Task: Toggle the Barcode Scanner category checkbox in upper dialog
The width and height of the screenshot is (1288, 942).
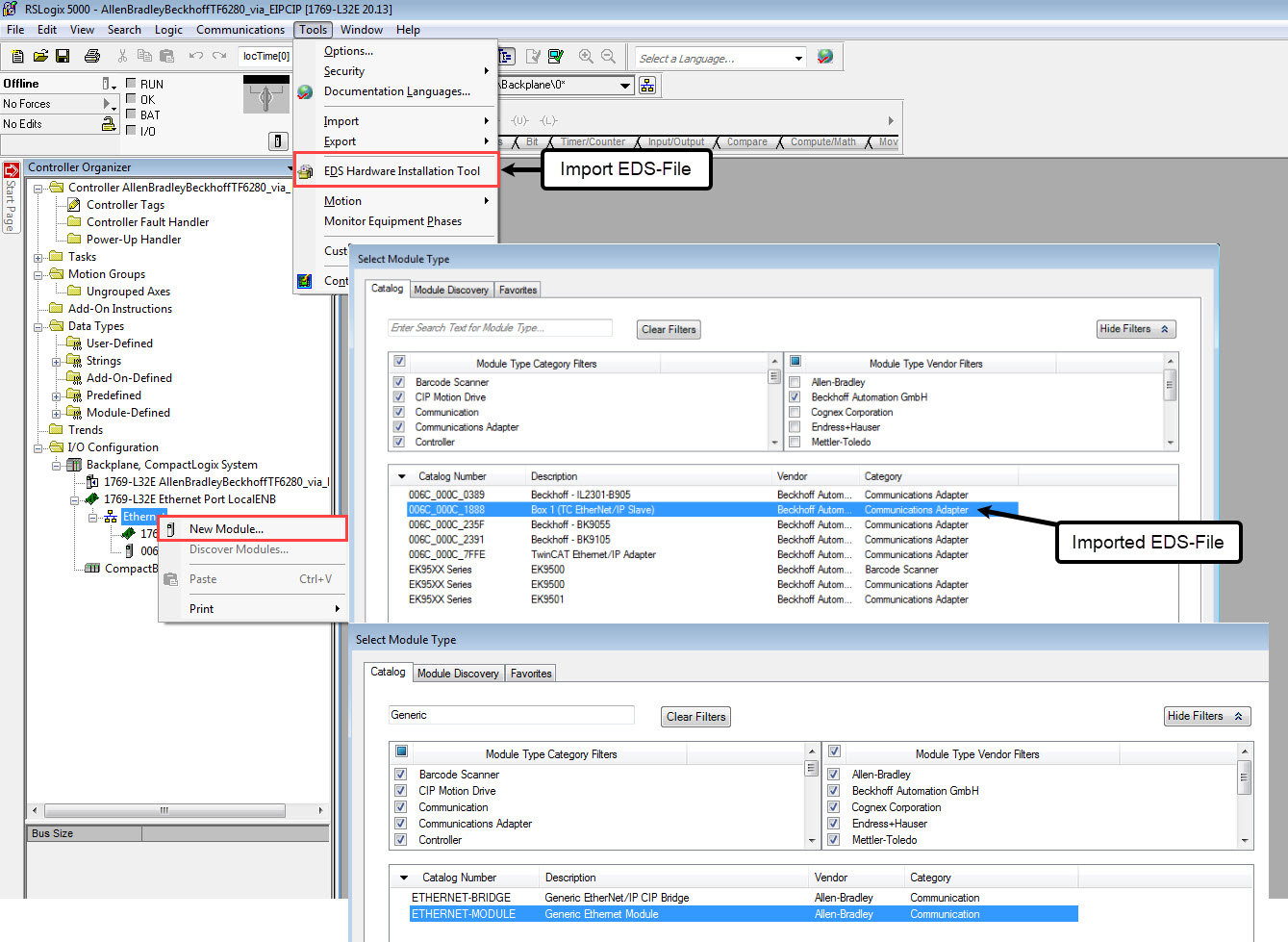Action: [x=398, y=382]
